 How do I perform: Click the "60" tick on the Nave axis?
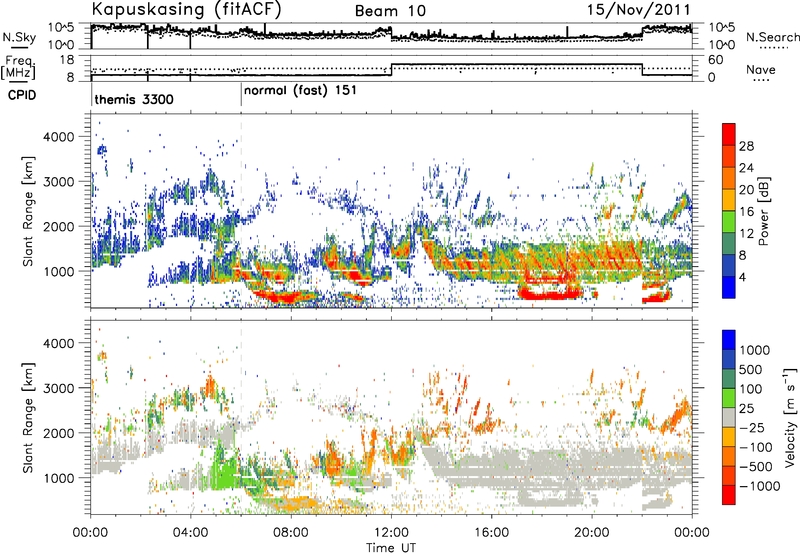pos(716,60)
